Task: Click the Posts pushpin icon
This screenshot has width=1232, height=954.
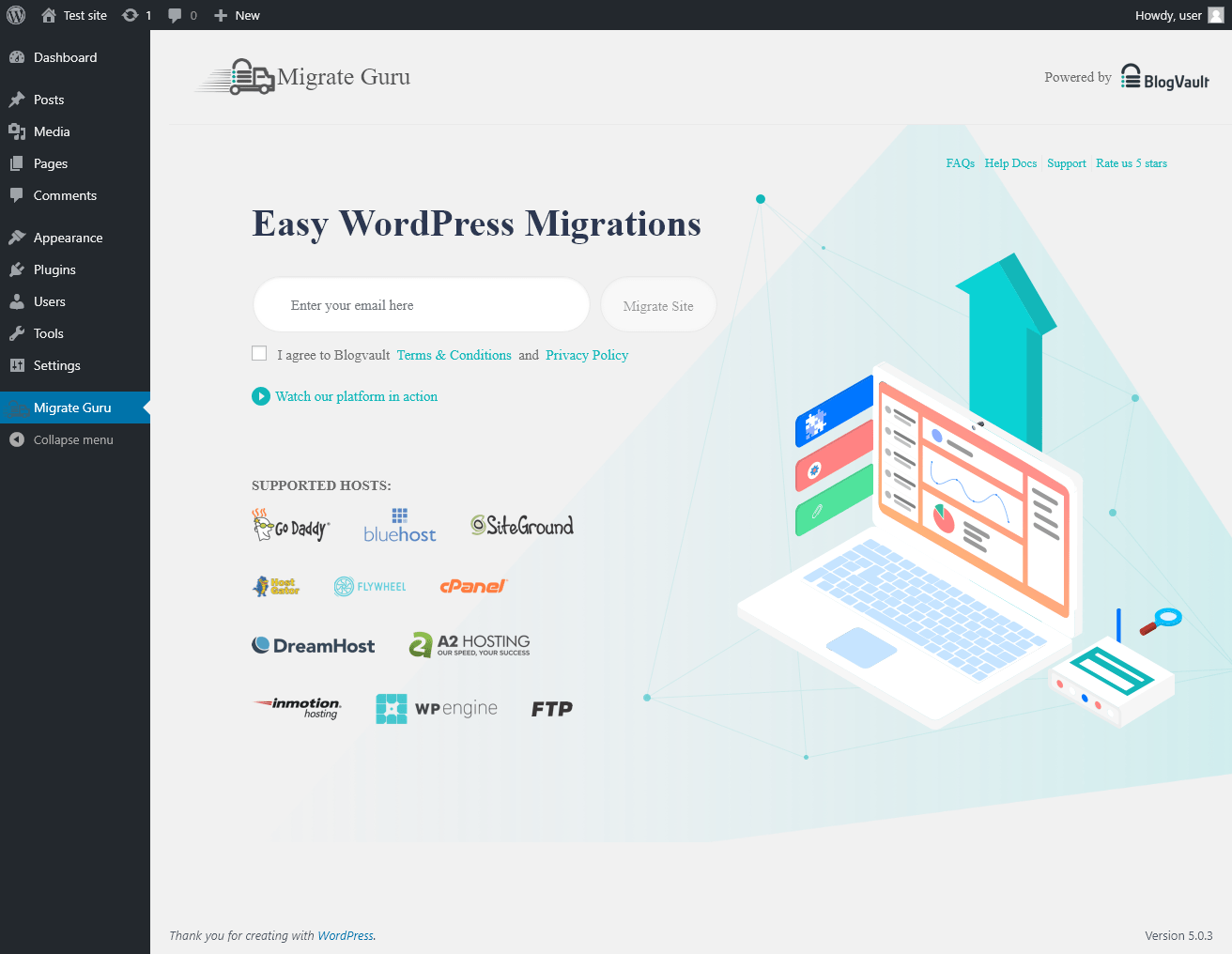Action: pos(17,100)
